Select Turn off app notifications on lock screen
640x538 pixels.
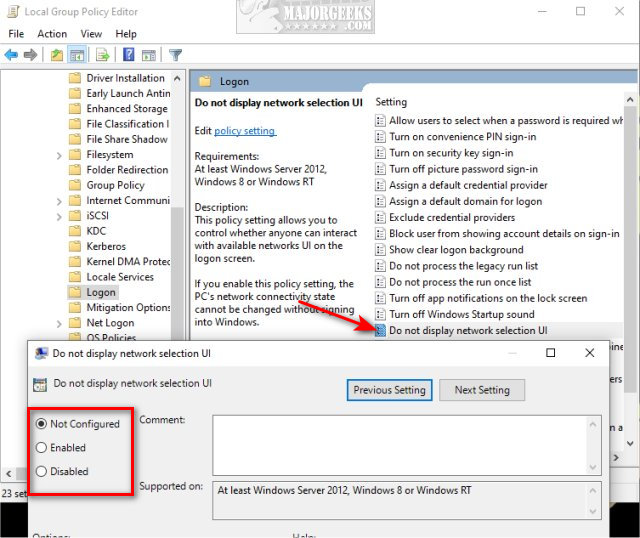coord(488,298)
